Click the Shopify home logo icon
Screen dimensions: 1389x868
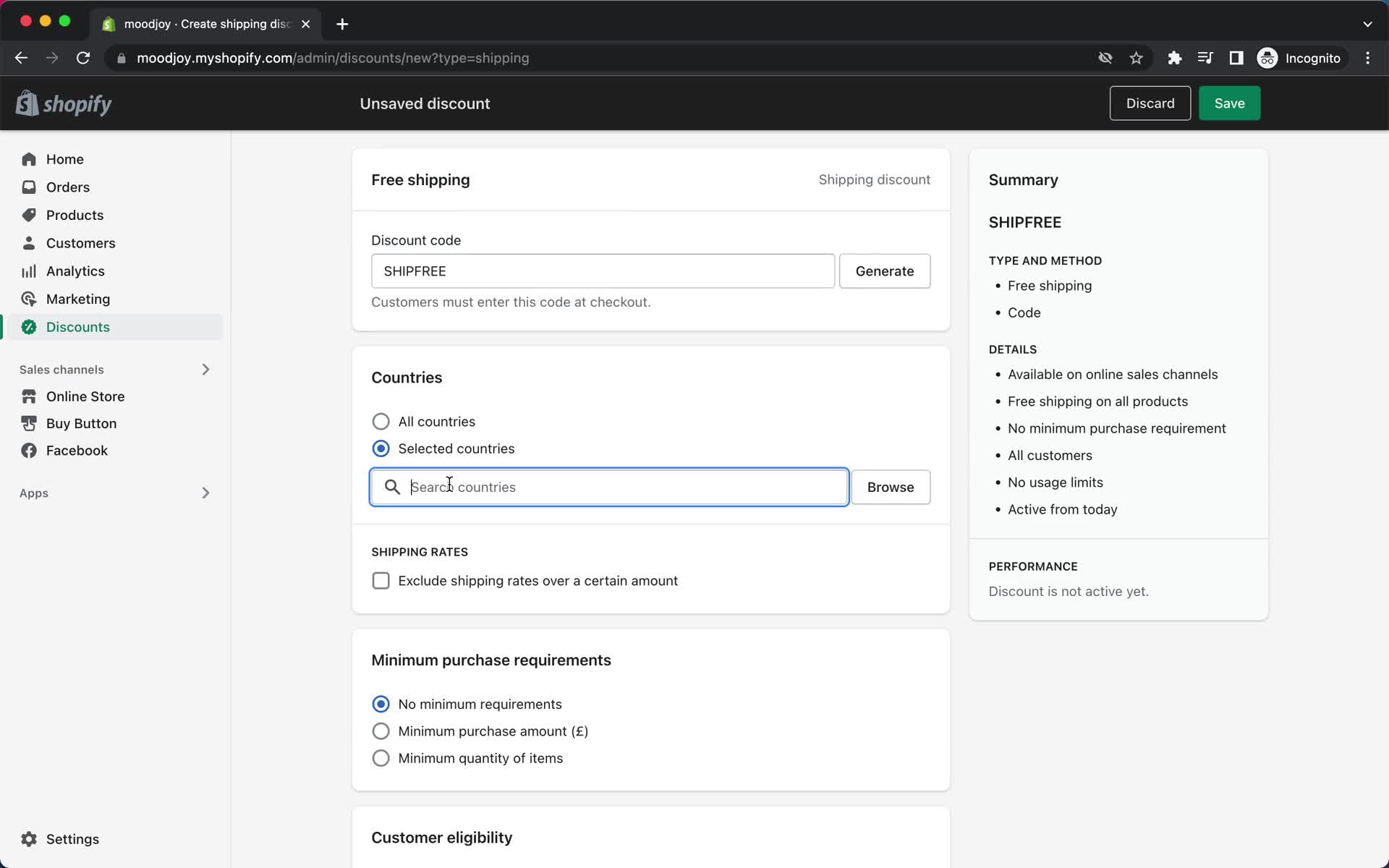[27, 103]
